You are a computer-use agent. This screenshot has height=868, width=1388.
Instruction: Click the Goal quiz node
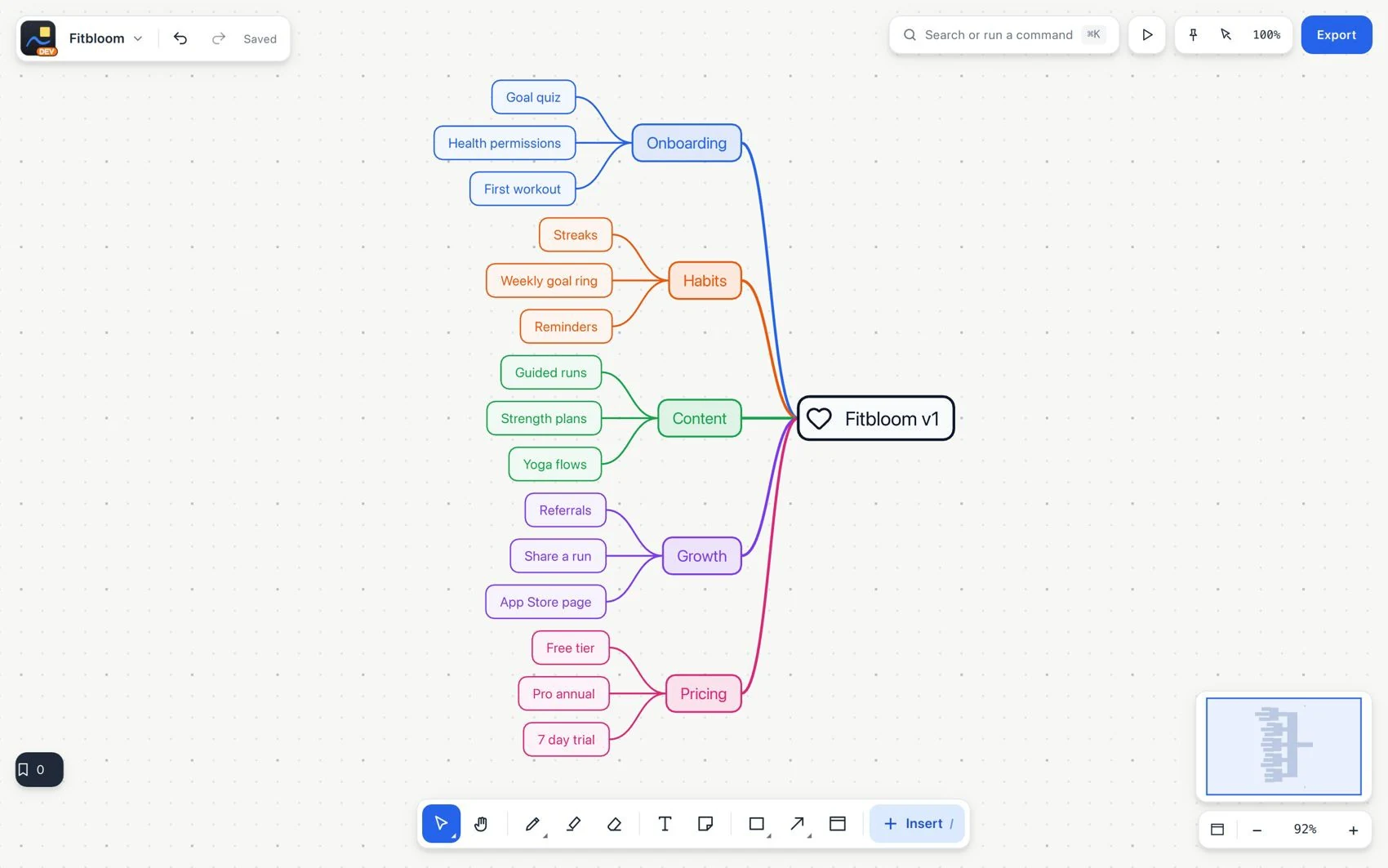coord(533,97)
